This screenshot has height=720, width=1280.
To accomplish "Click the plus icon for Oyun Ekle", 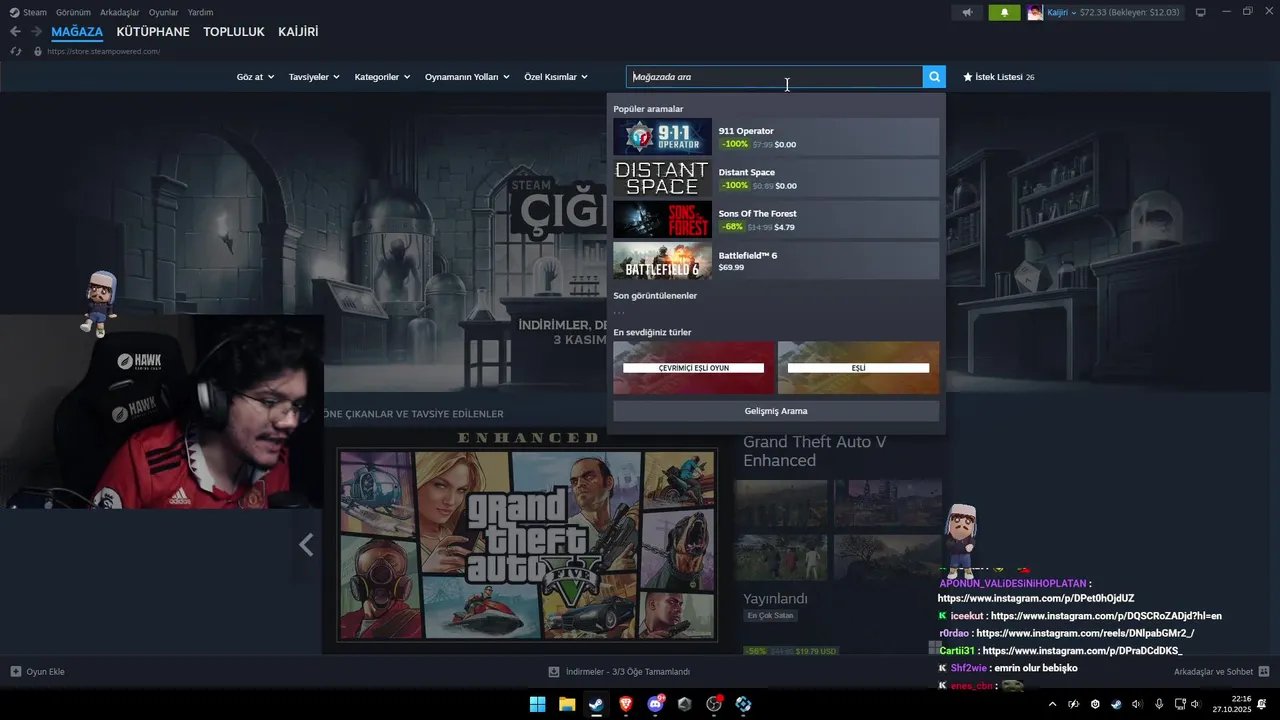I will coord(15,672).
